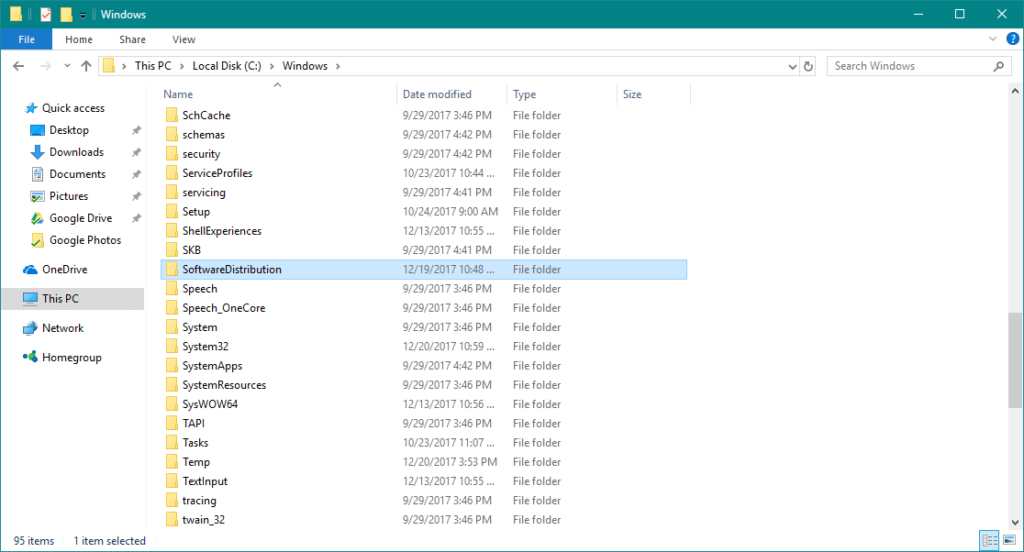Open the Home ribbon tab
The image size is (1024, 552).
click(x=79, y=39)
